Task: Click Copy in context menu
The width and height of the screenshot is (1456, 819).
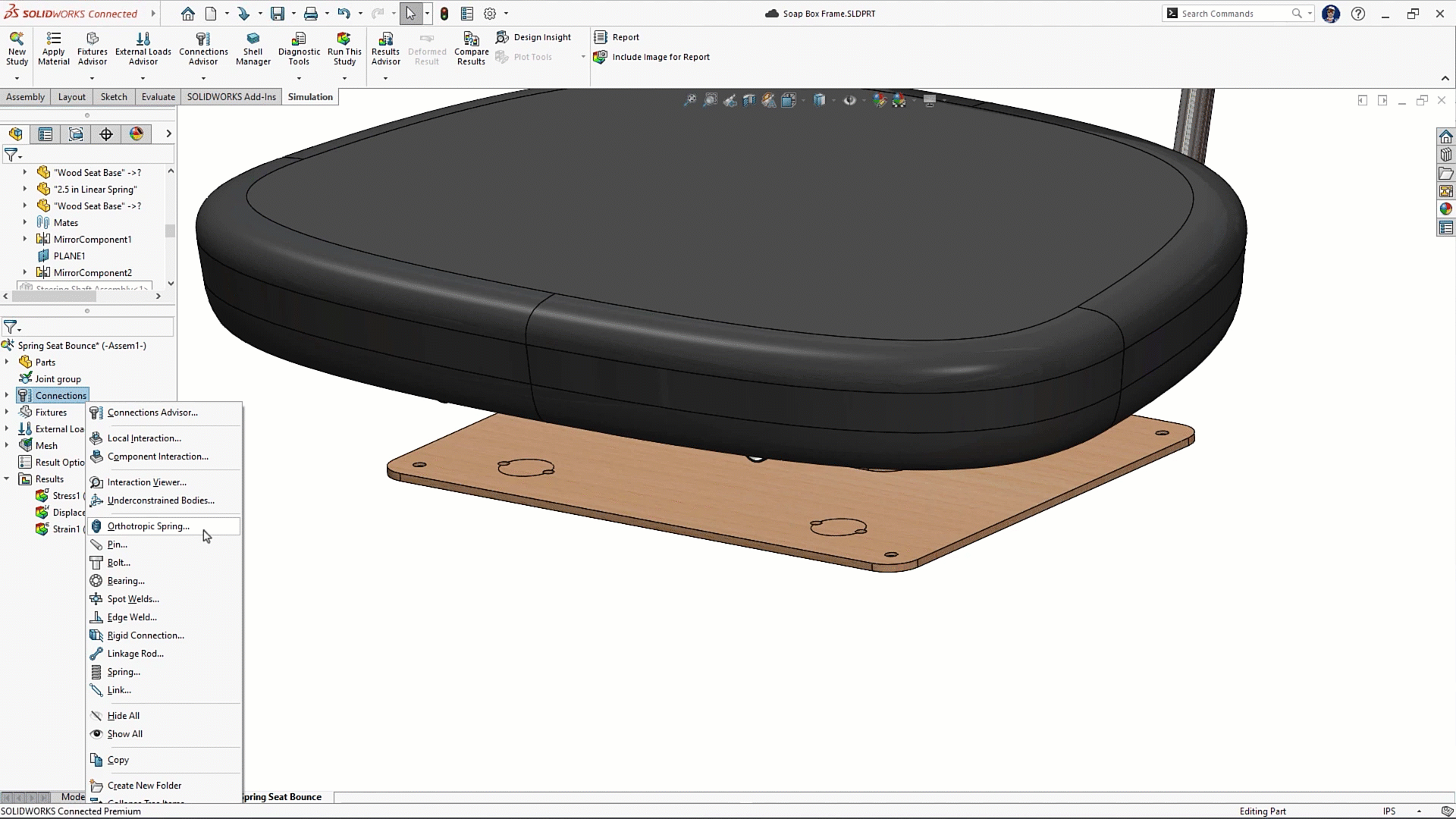Action: [164, 760]
